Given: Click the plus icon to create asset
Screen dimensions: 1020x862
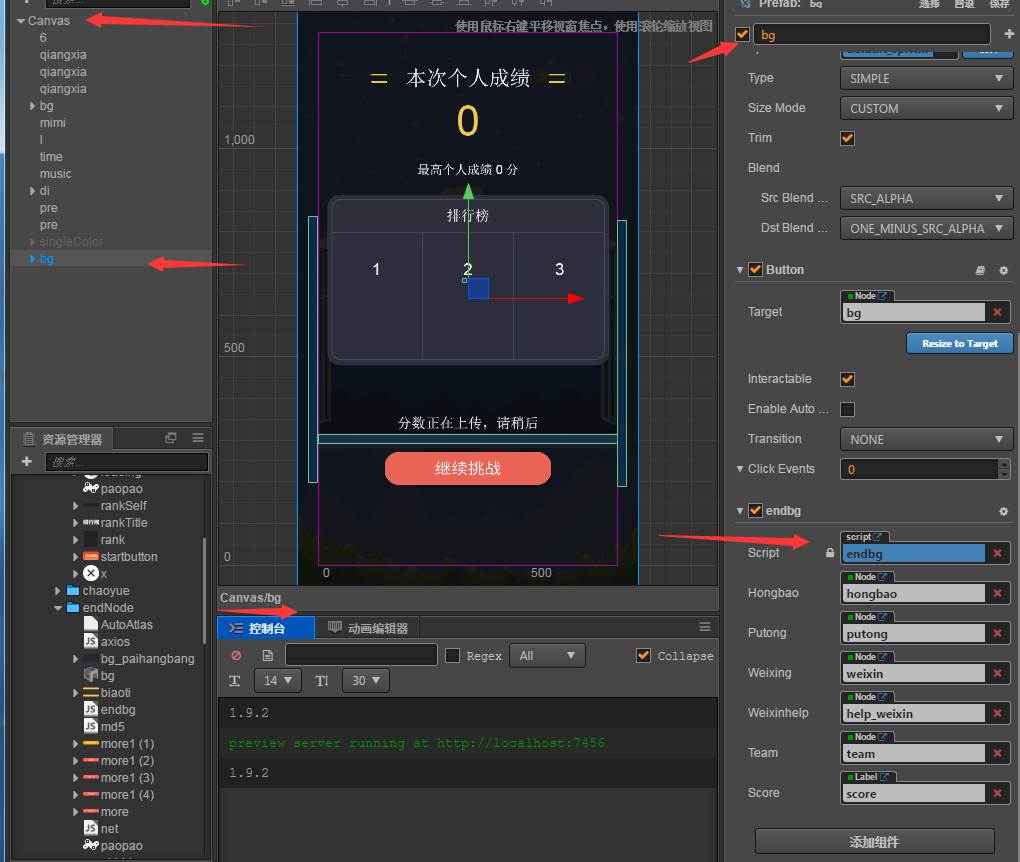Looking at the screenshot, I should pos(27,461).
